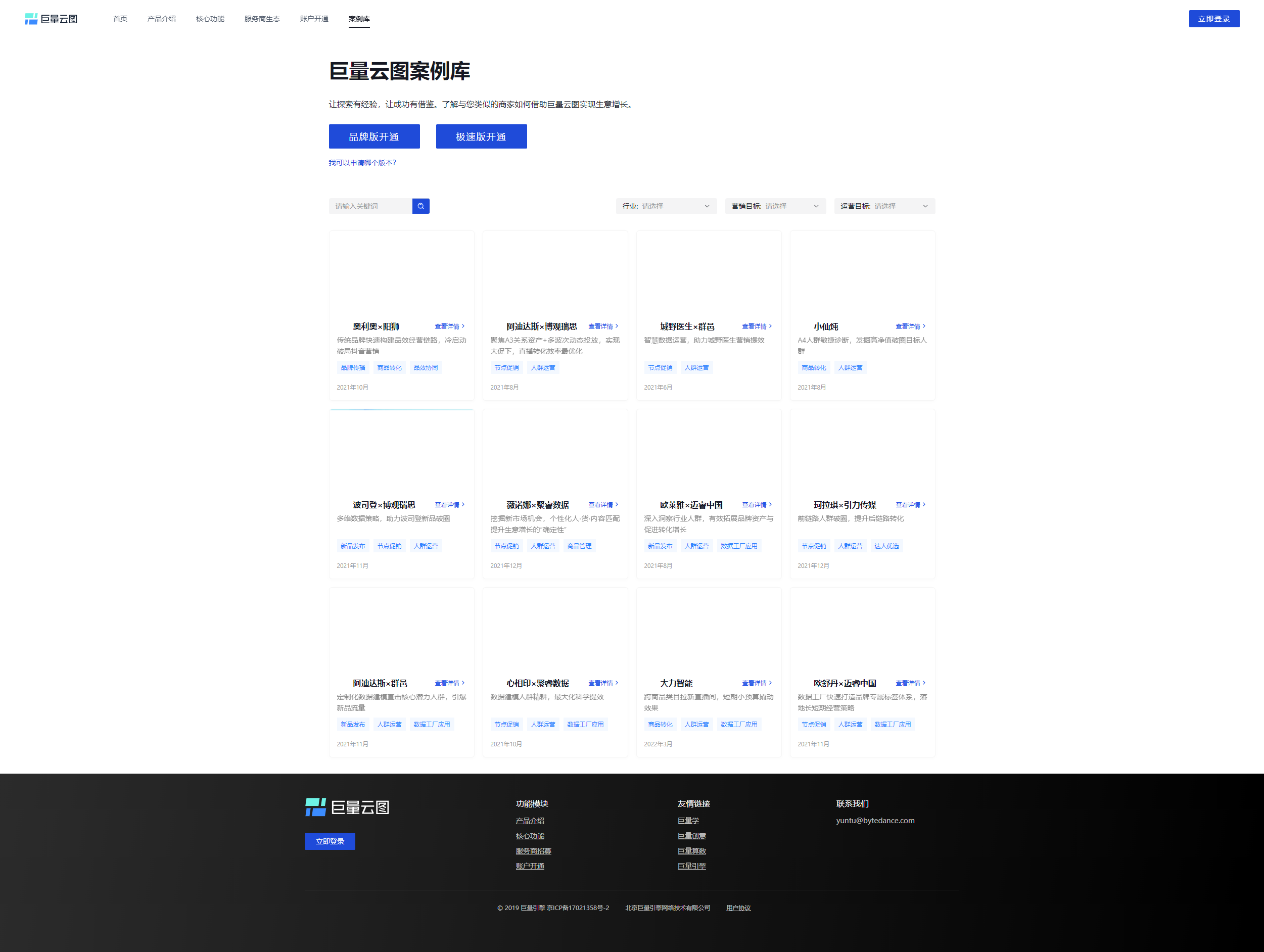Screen dimensions: 1264x952
Task: Click the 巨量云图 logo in footer
Action: pyautogui.click(x=347, y=807)
